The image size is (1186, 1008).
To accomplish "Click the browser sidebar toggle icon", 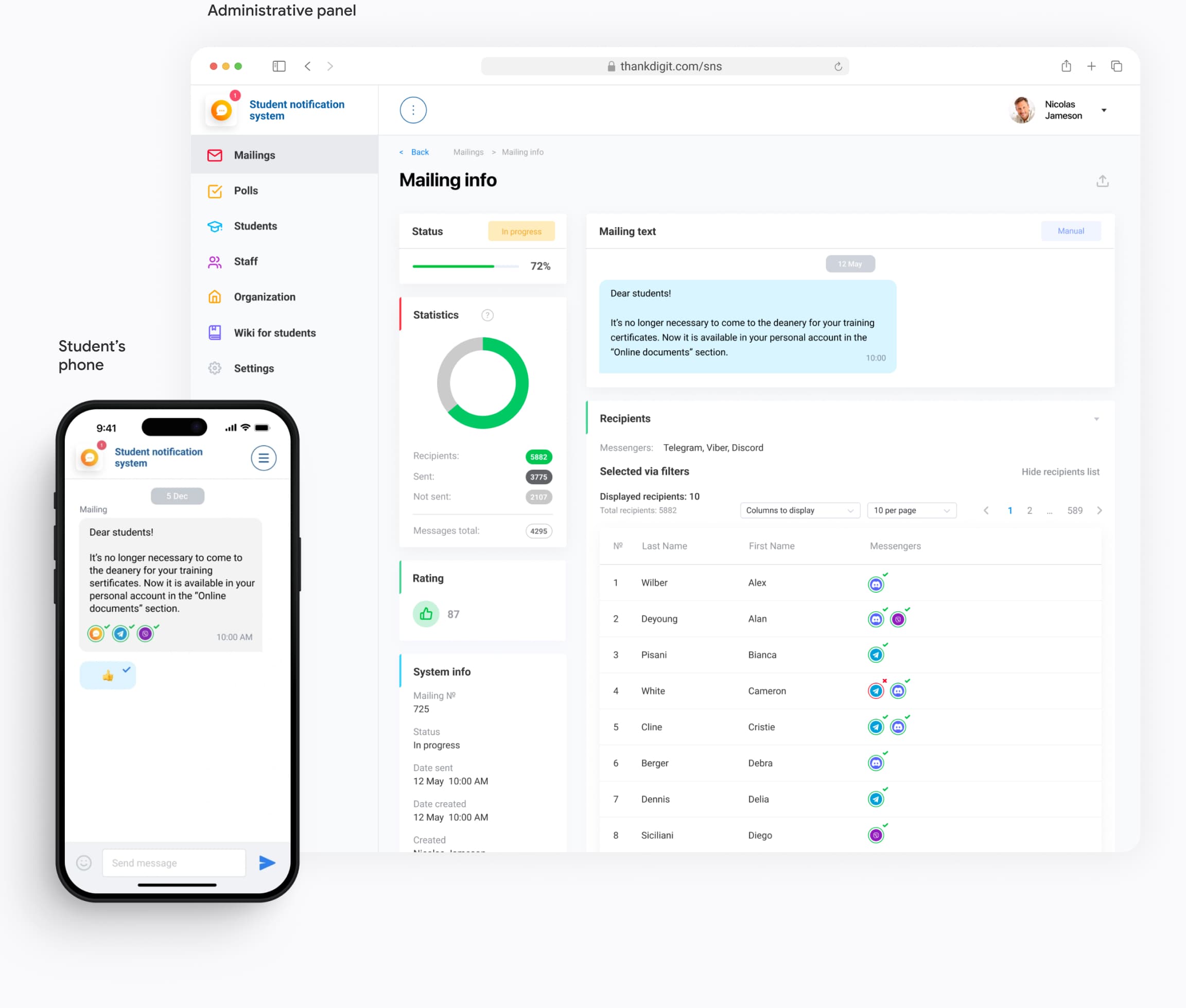I will tap(279, 66).
